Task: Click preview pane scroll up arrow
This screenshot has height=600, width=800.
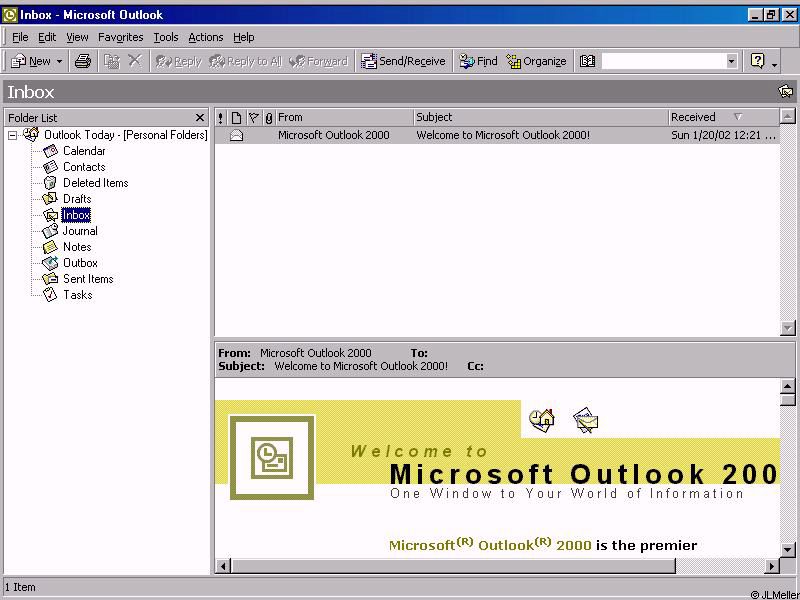Action: point(788,386)
